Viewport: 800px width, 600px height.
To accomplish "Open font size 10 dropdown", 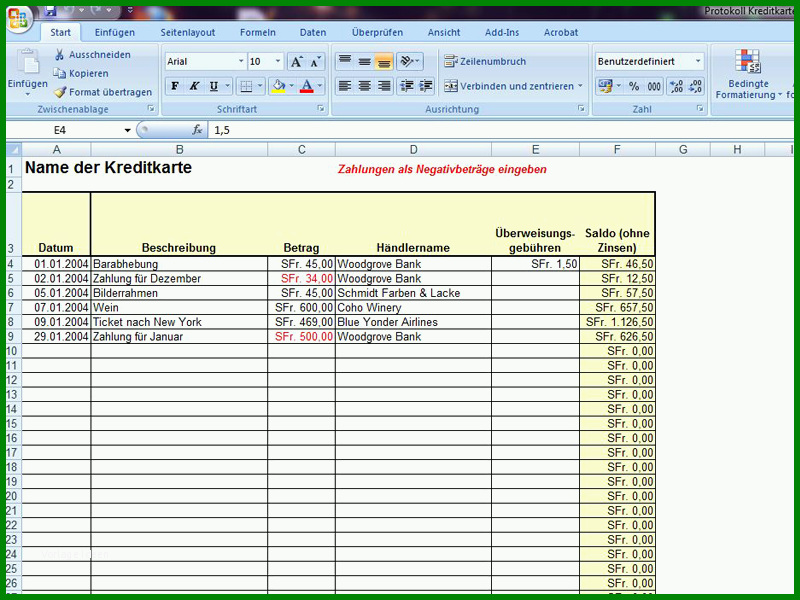I will click(278, 61).
